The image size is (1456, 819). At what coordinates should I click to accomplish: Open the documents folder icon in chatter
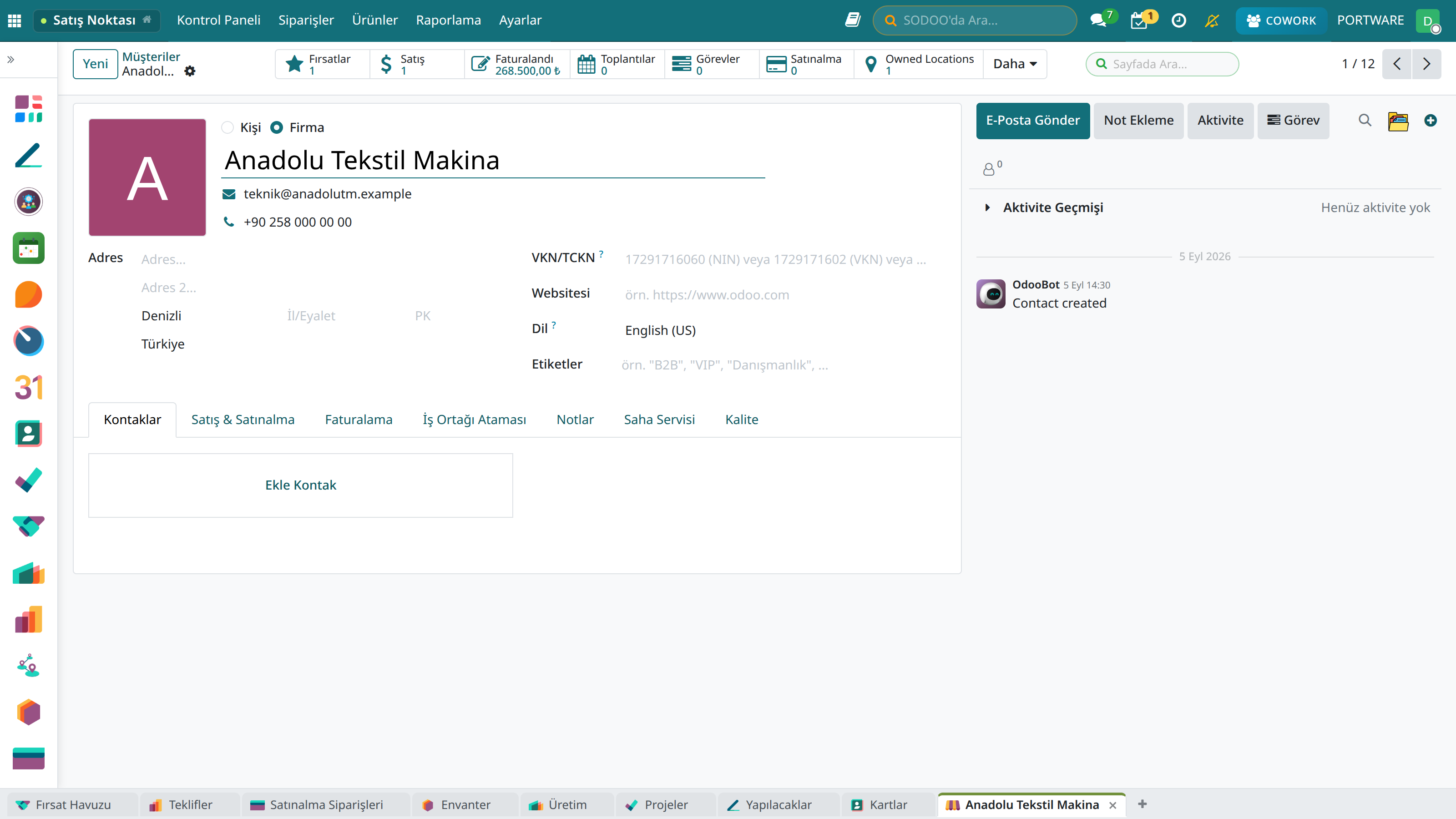pos(1398,121)
